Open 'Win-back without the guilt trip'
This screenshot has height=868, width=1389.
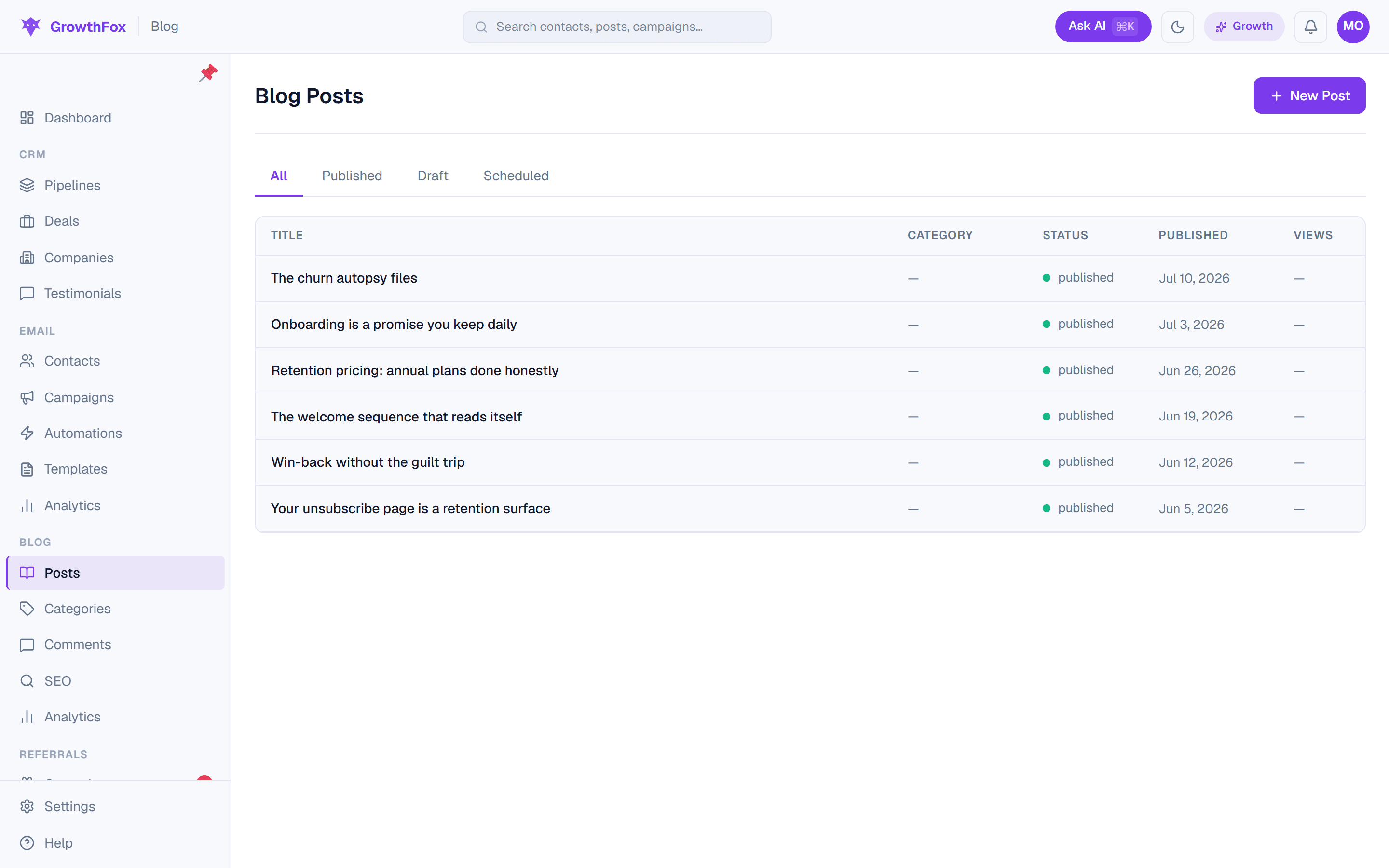point(368,462)
